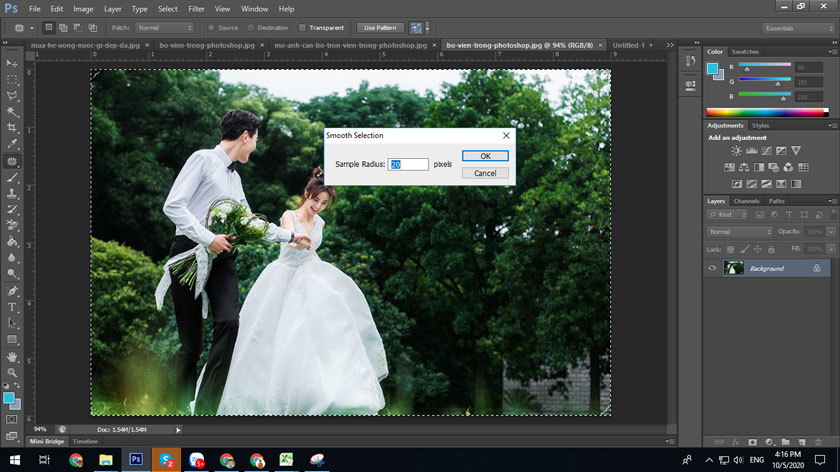Pick a color from the spectrum ramp
The width and height of the screenshot is (840, 472).
(767, 112)
